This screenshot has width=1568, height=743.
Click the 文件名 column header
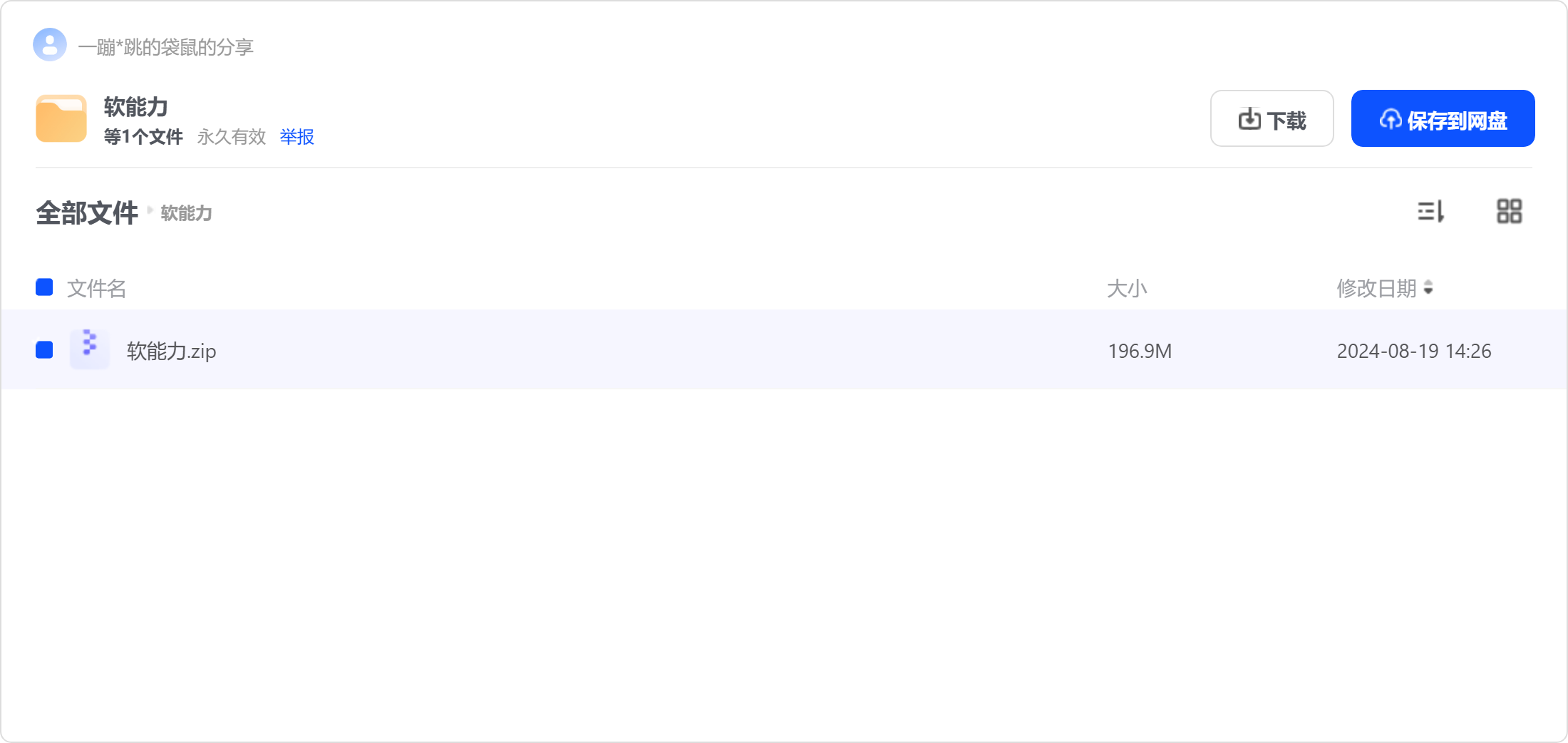point(96,288)
